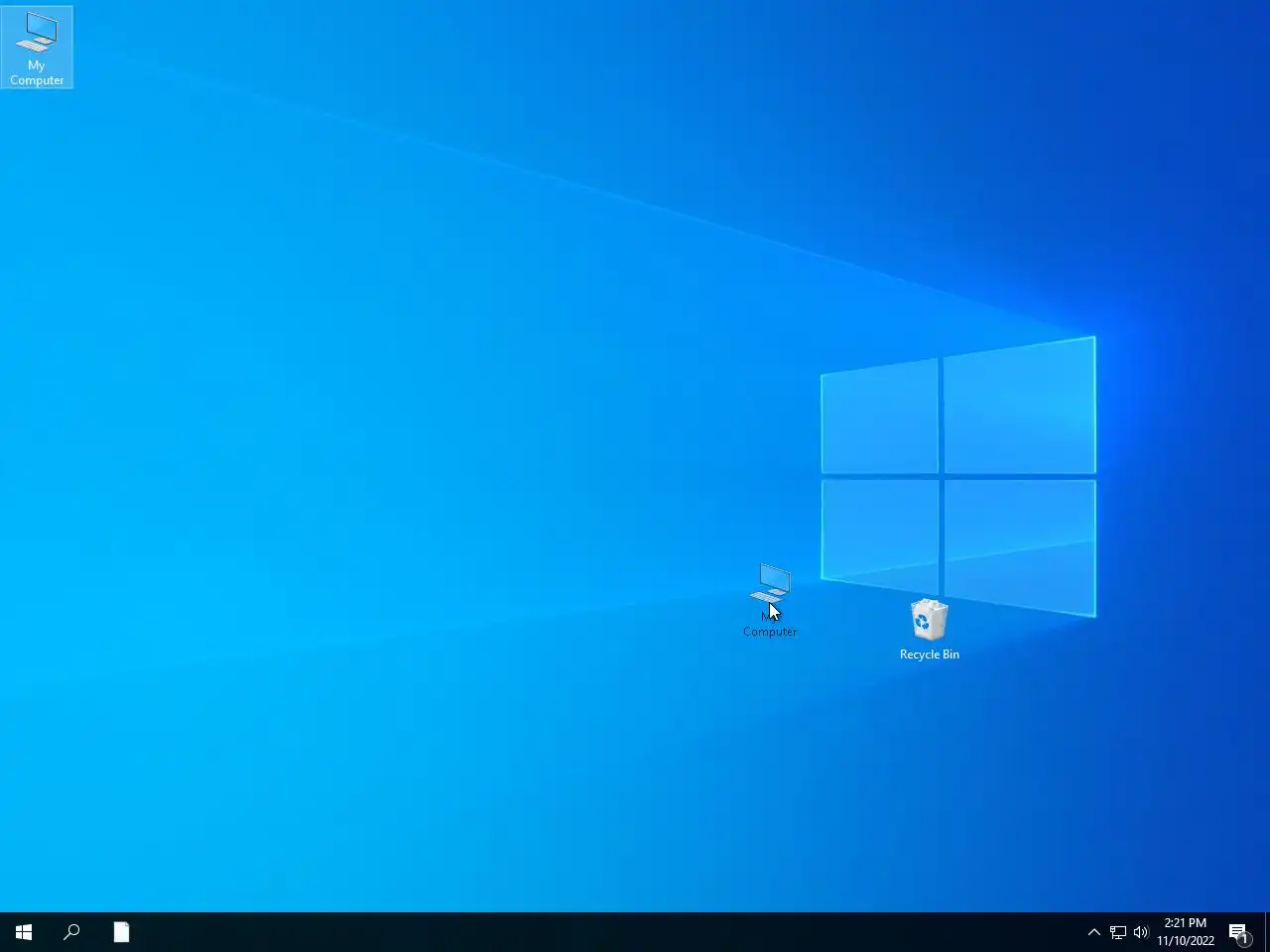Viewport: 1270px width, 952px height.
Task: Select the Recycle Bin desktop icon
Action: click(x=930, y=629)
